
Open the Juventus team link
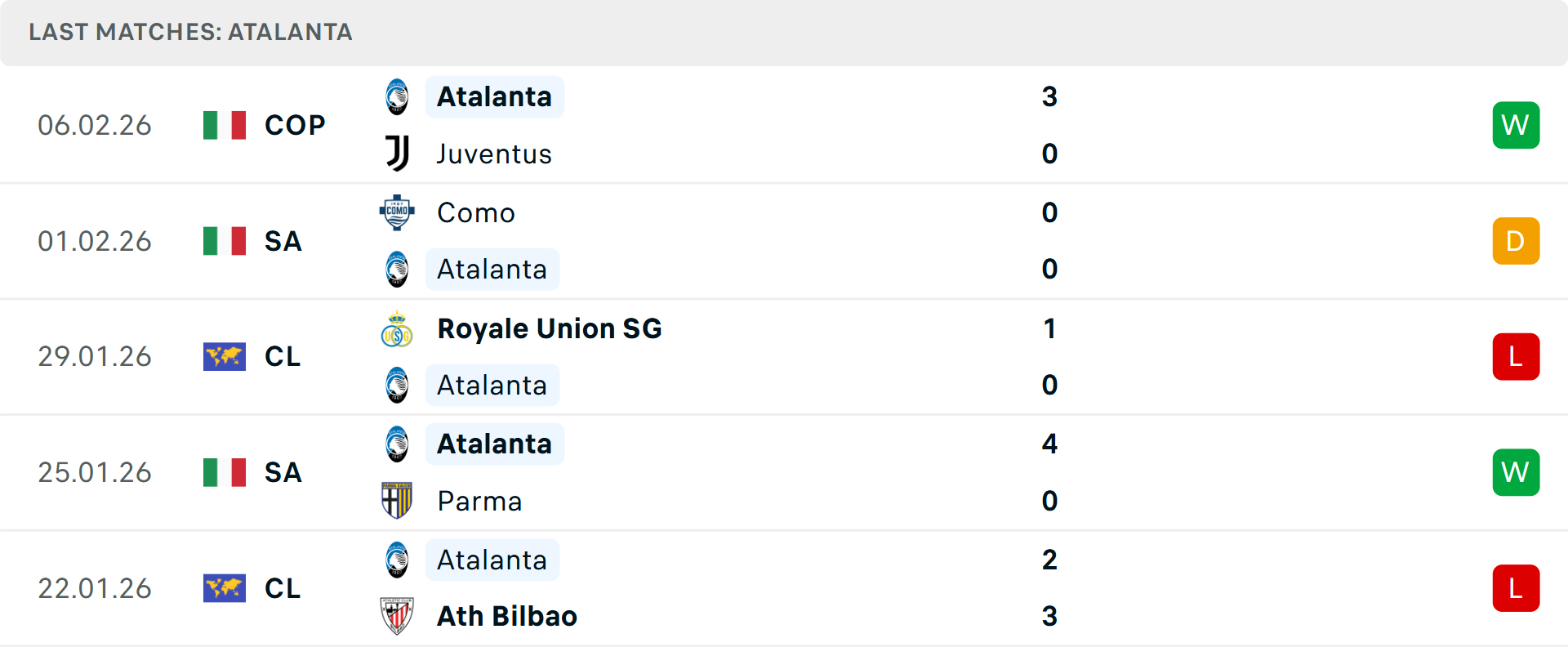pyautogui.click(x=494, y=154)
